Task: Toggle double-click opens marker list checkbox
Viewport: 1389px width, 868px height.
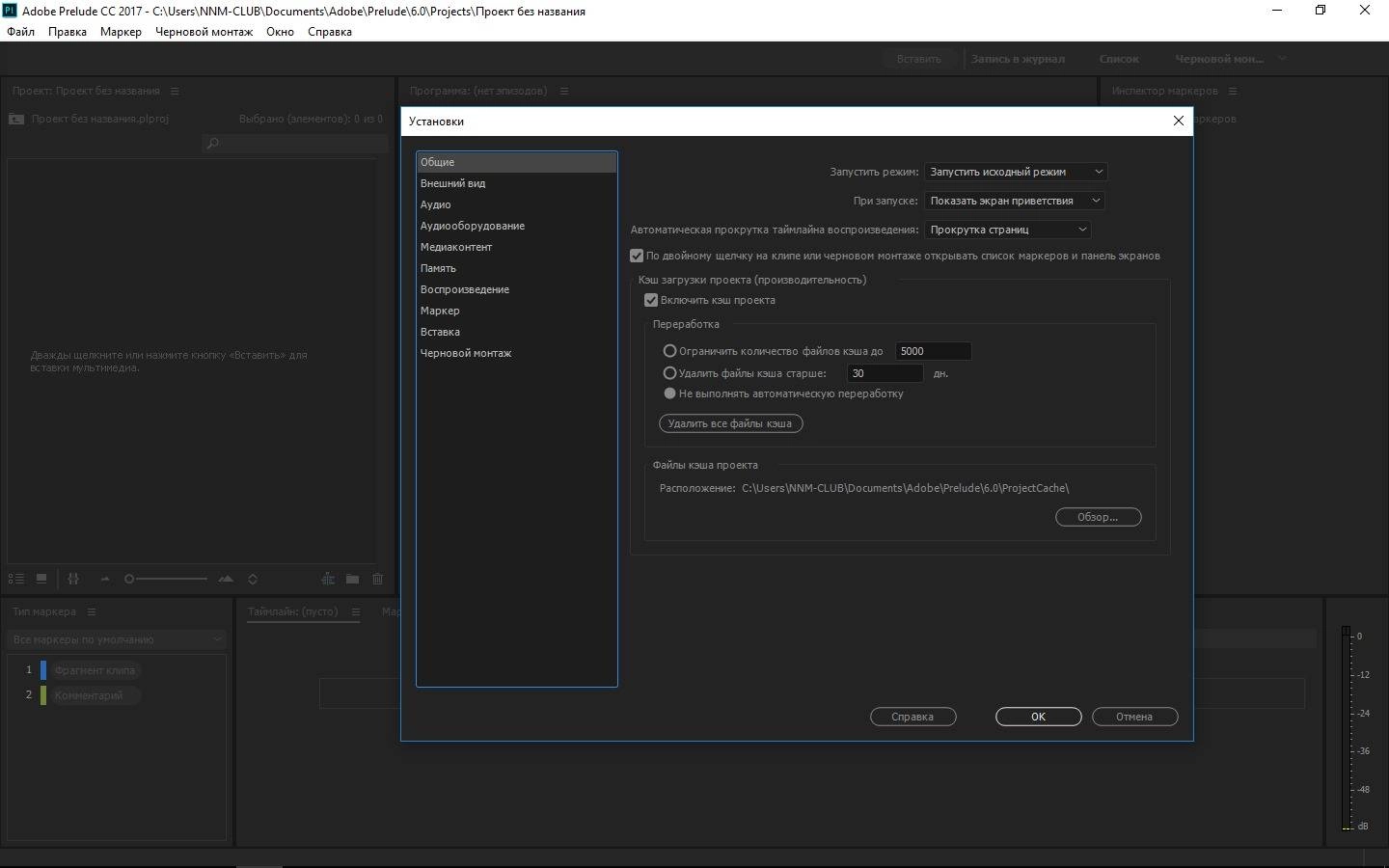Action: point(637,256)
